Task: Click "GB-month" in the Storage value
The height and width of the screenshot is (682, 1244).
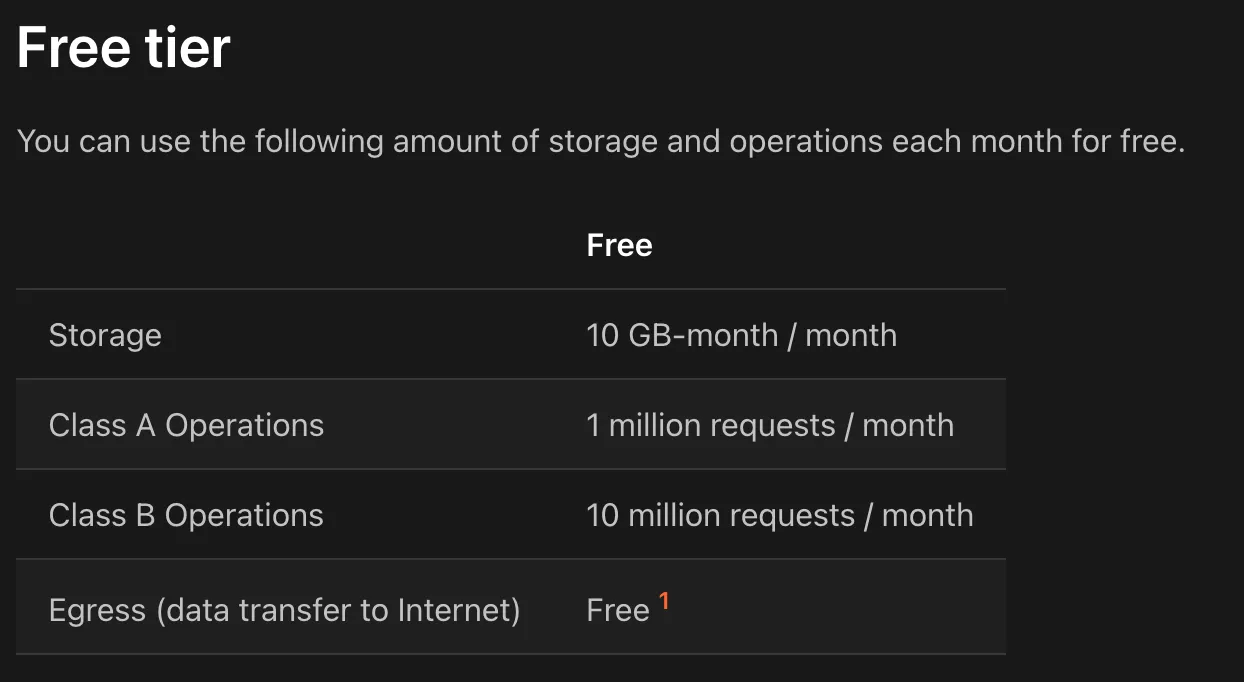Action: (x=703, y=335)
